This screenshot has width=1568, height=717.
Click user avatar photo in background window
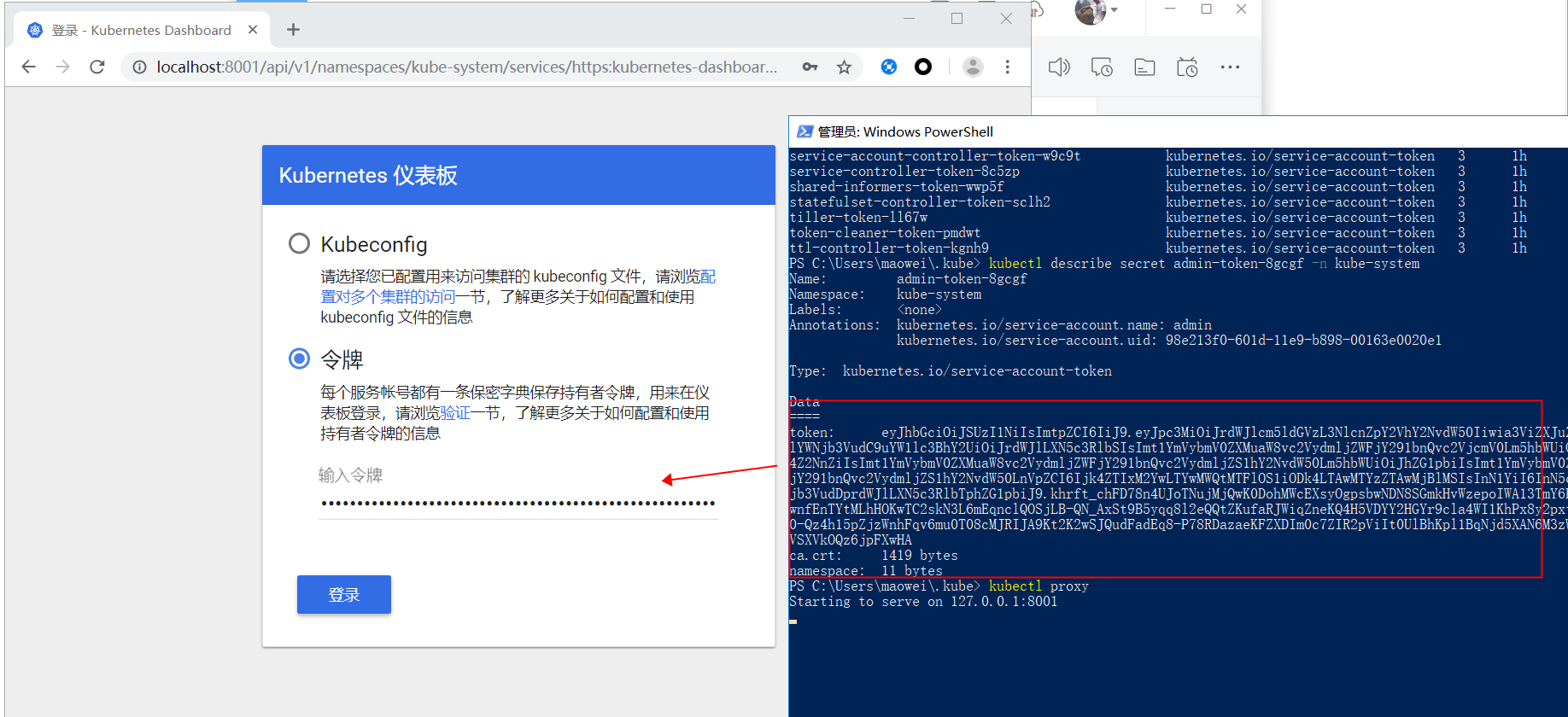click(x=1090, y=11)
